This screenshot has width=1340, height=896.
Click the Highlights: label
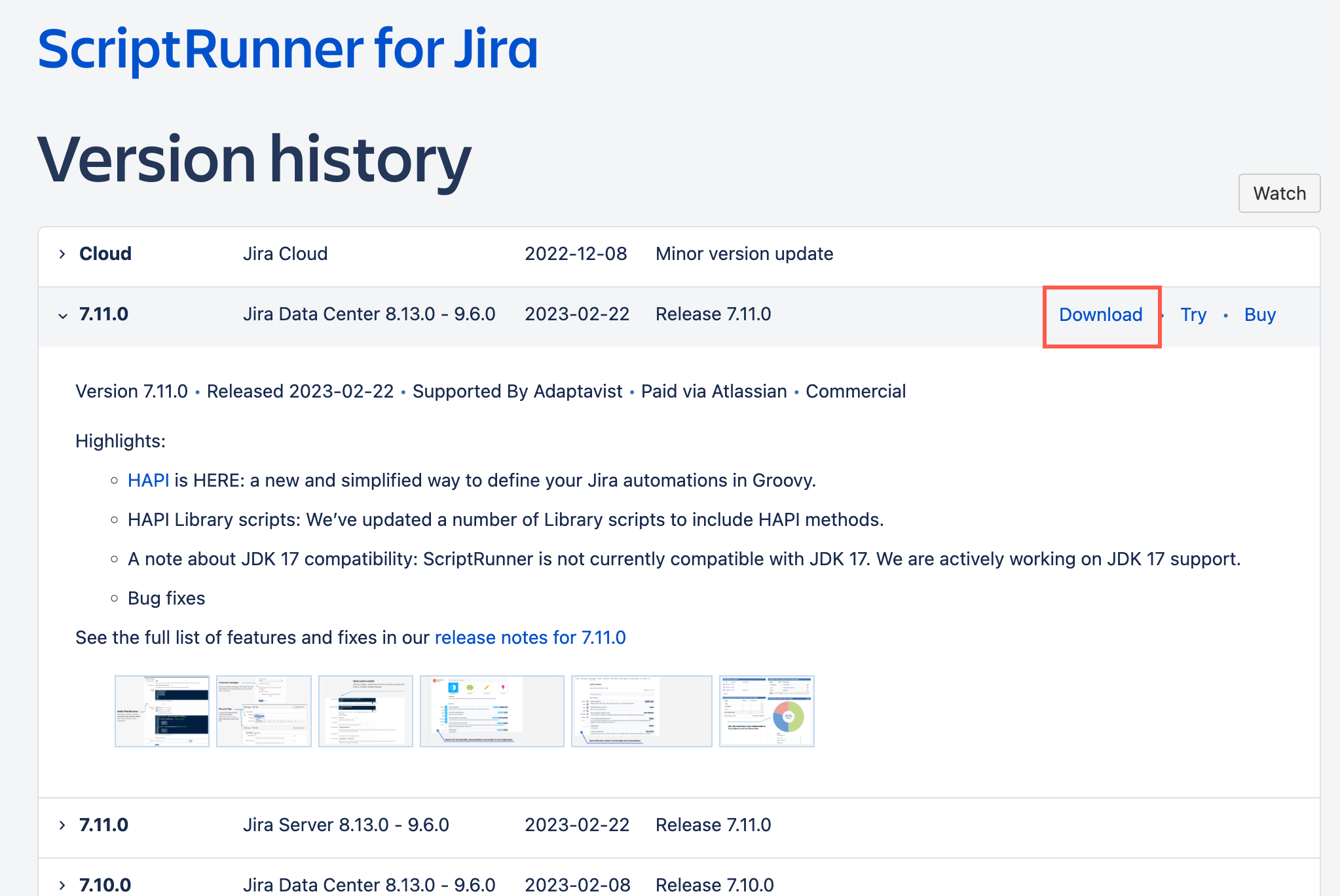(x=121, y=441)
